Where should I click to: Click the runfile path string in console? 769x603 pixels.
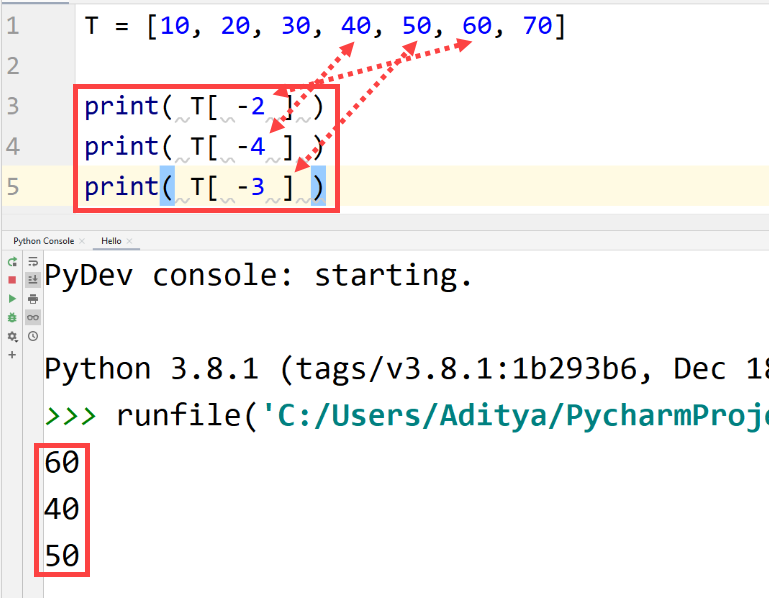click(516, 417)
